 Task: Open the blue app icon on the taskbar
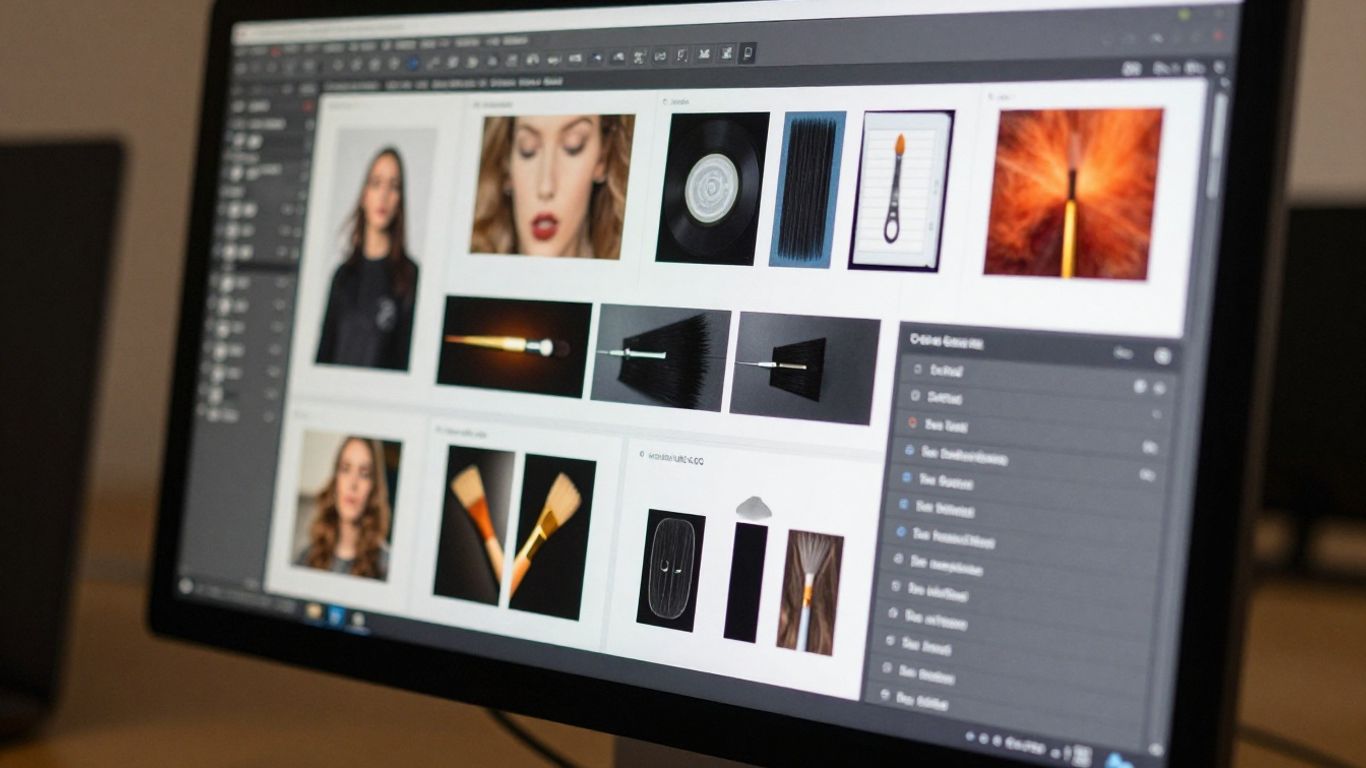(336, 614)
